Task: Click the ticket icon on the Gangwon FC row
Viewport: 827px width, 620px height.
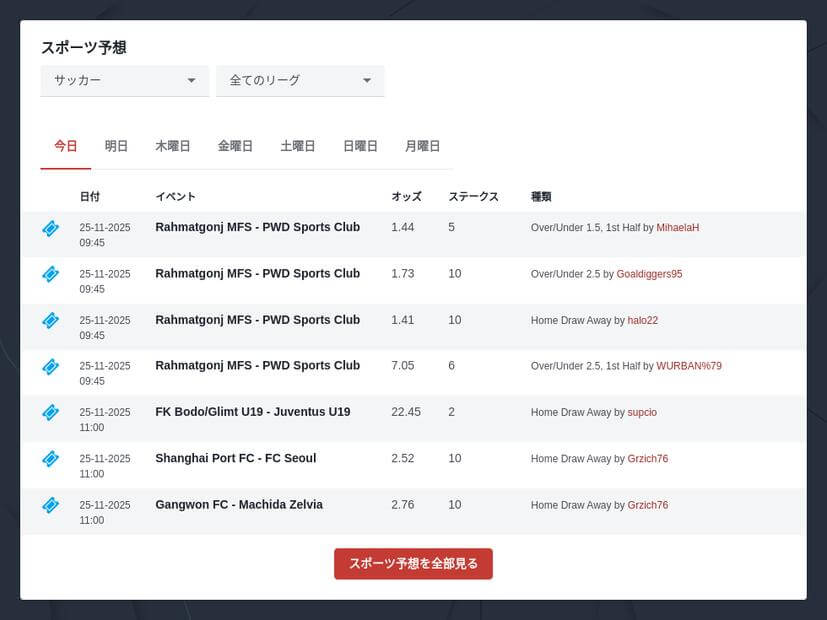Action: pos(50,505)
